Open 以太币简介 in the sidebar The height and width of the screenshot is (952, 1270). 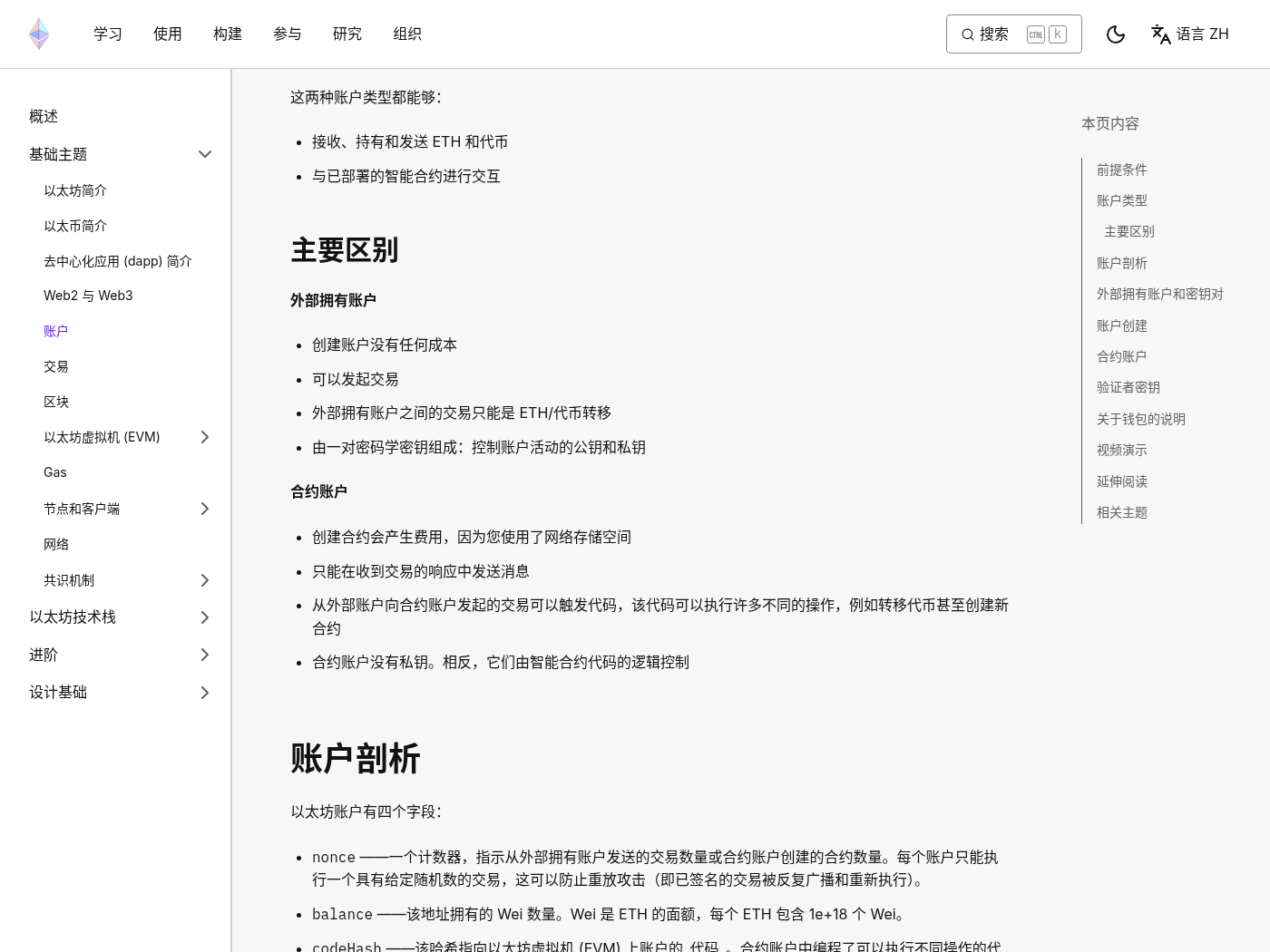pos(75,226)
